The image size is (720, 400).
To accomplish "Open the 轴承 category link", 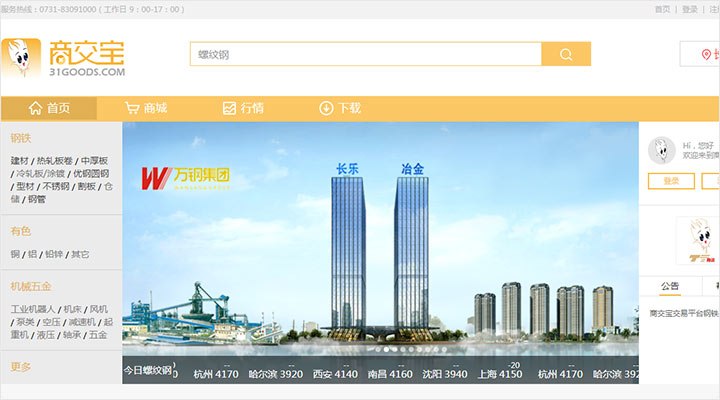I will pyautogui.click(x=72, y=335).
